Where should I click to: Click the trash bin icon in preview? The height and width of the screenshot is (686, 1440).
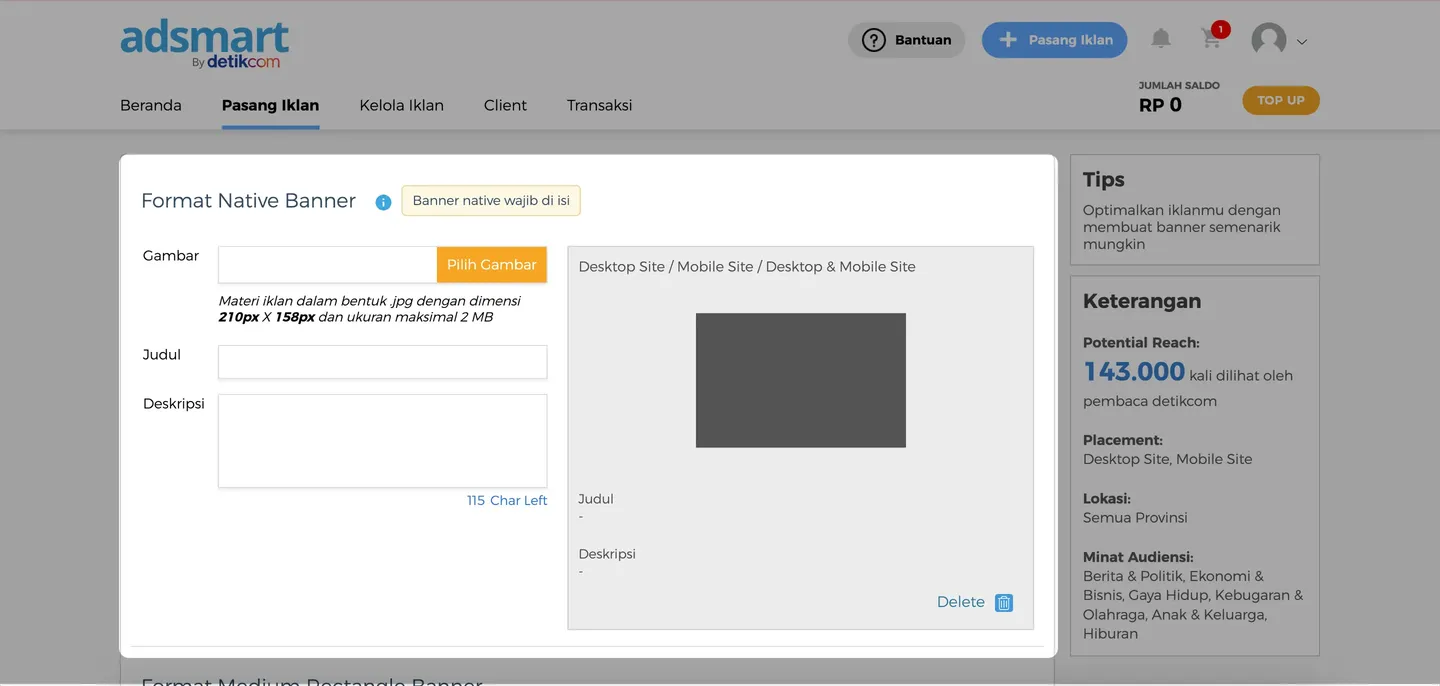point(1004,602)
